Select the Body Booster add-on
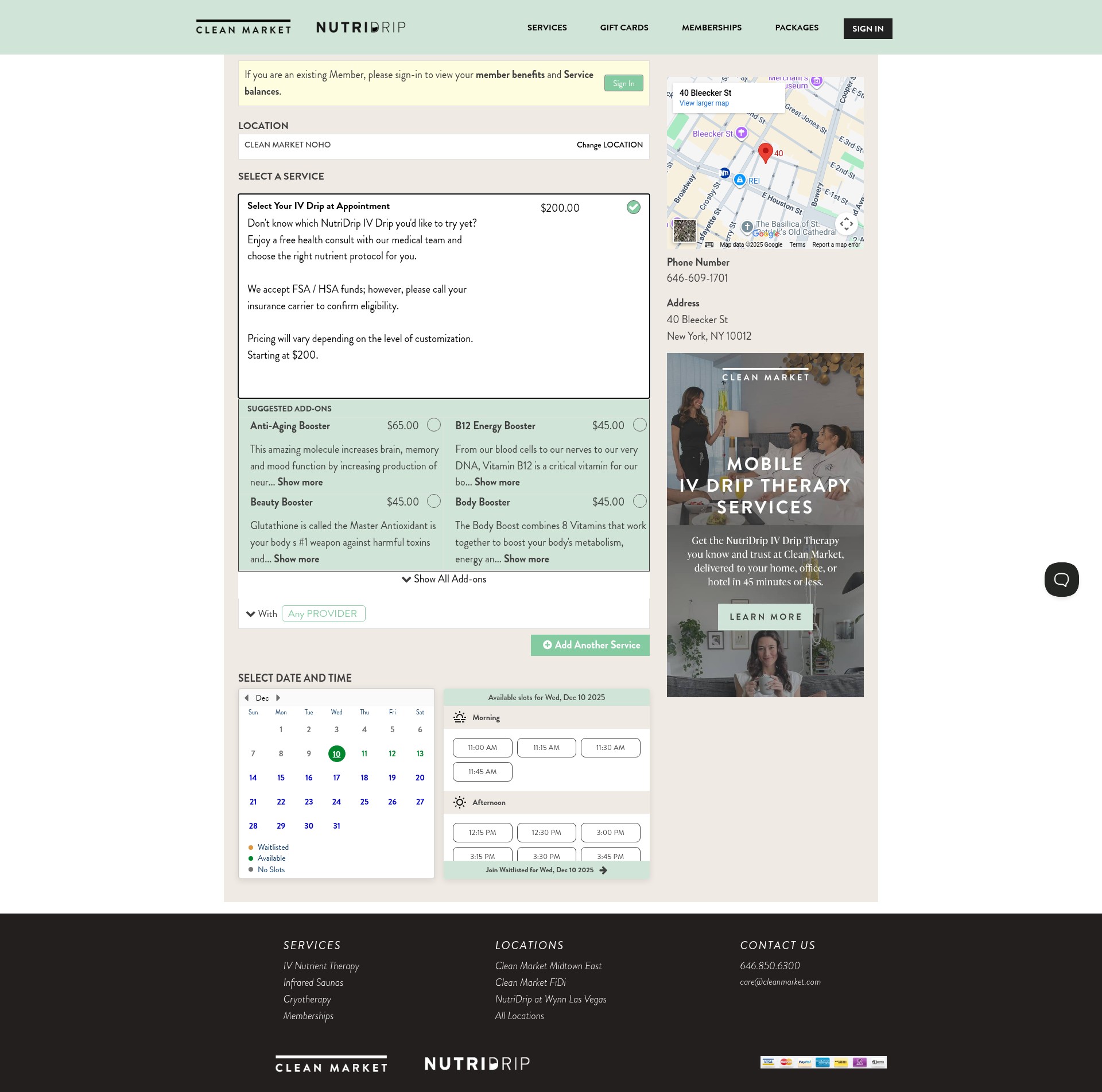1102x1092 pixels. pos(639,501)
